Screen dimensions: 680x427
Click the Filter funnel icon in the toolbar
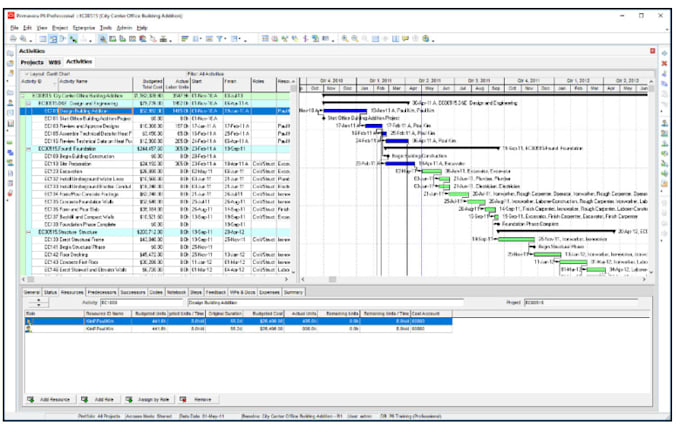[x=220, y=39]
